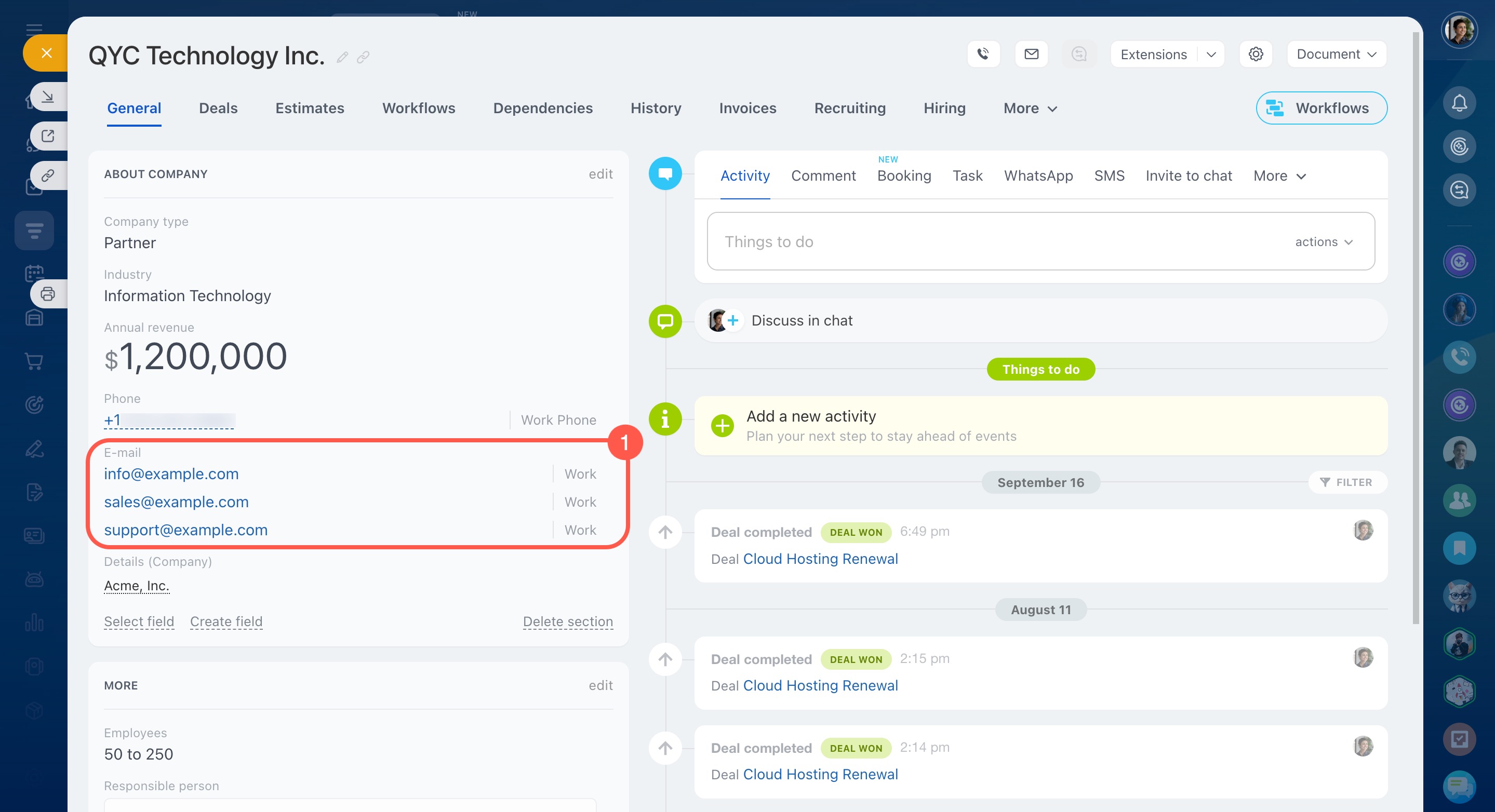The image size is (1495, 812).
Task: Expand the actions dropdown in Things to do
Action: coord(1324,242)
